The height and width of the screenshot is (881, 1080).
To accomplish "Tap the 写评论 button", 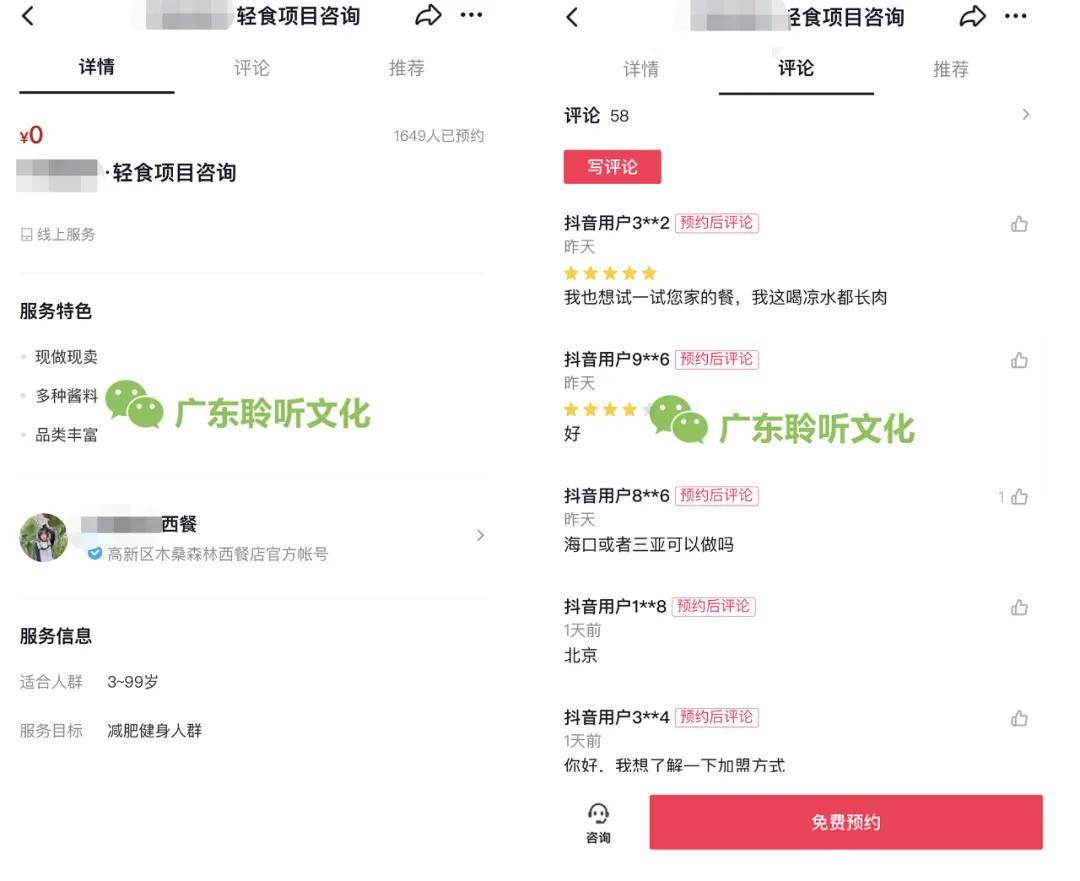I will 612,167.
